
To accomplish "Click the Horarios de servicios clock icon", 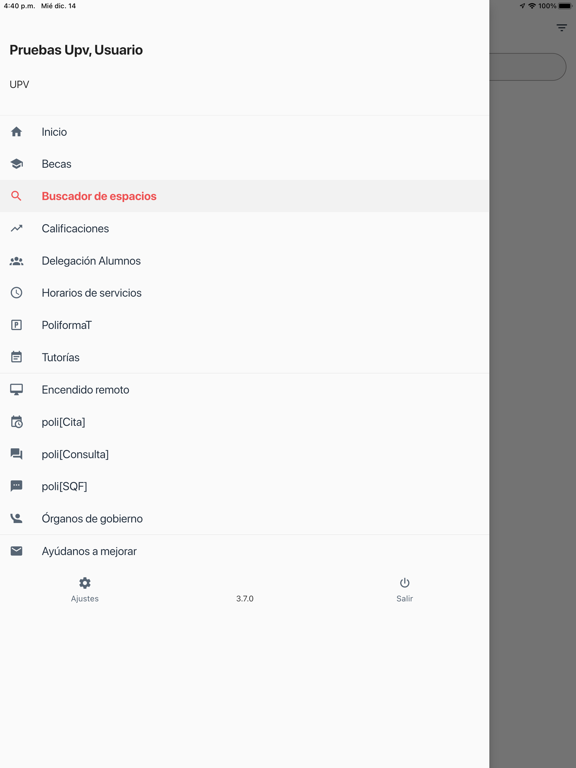I will [x=16, y=293].
